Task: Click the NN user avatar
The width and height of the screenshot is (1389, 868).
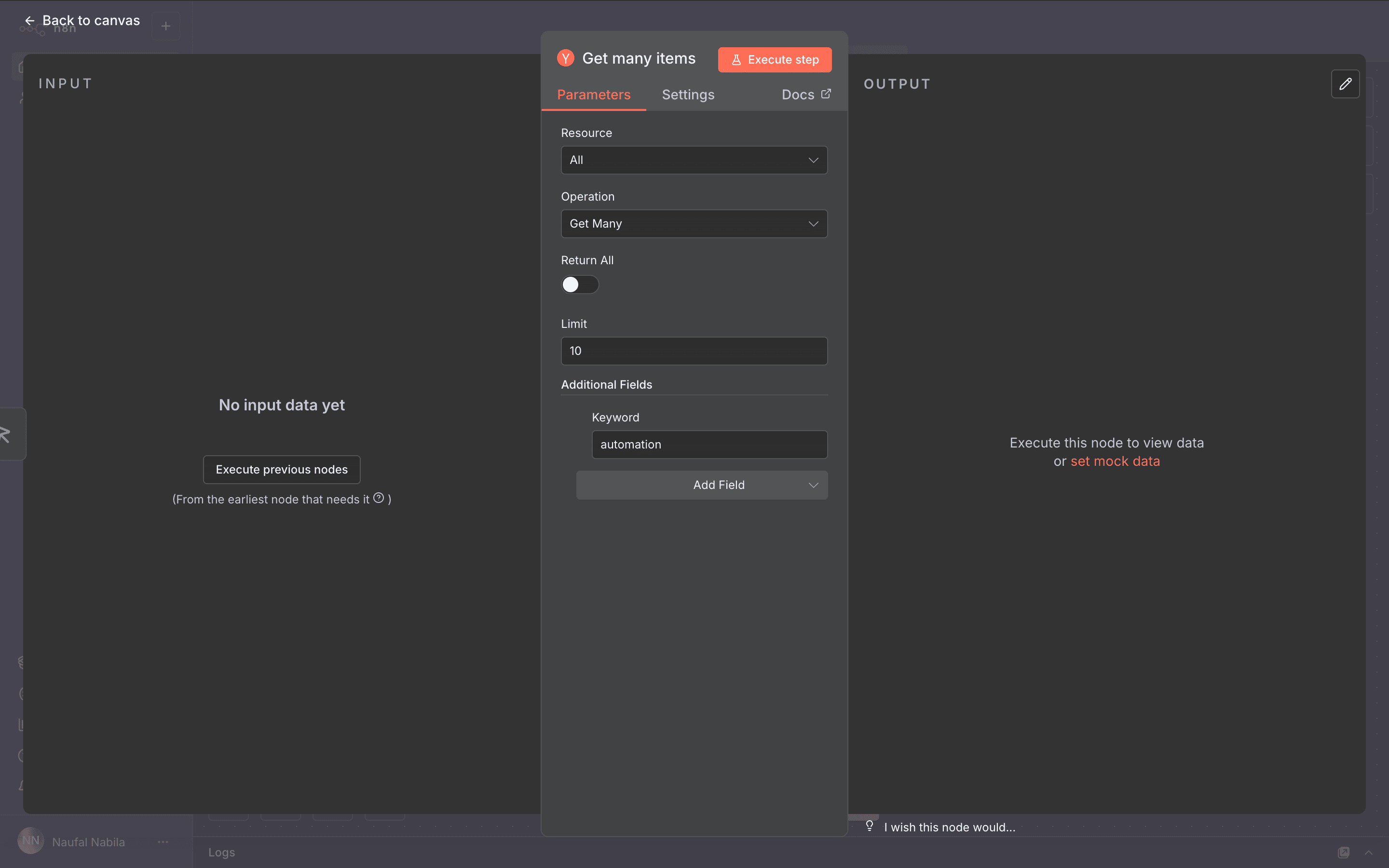Action: tap(31, 841)
